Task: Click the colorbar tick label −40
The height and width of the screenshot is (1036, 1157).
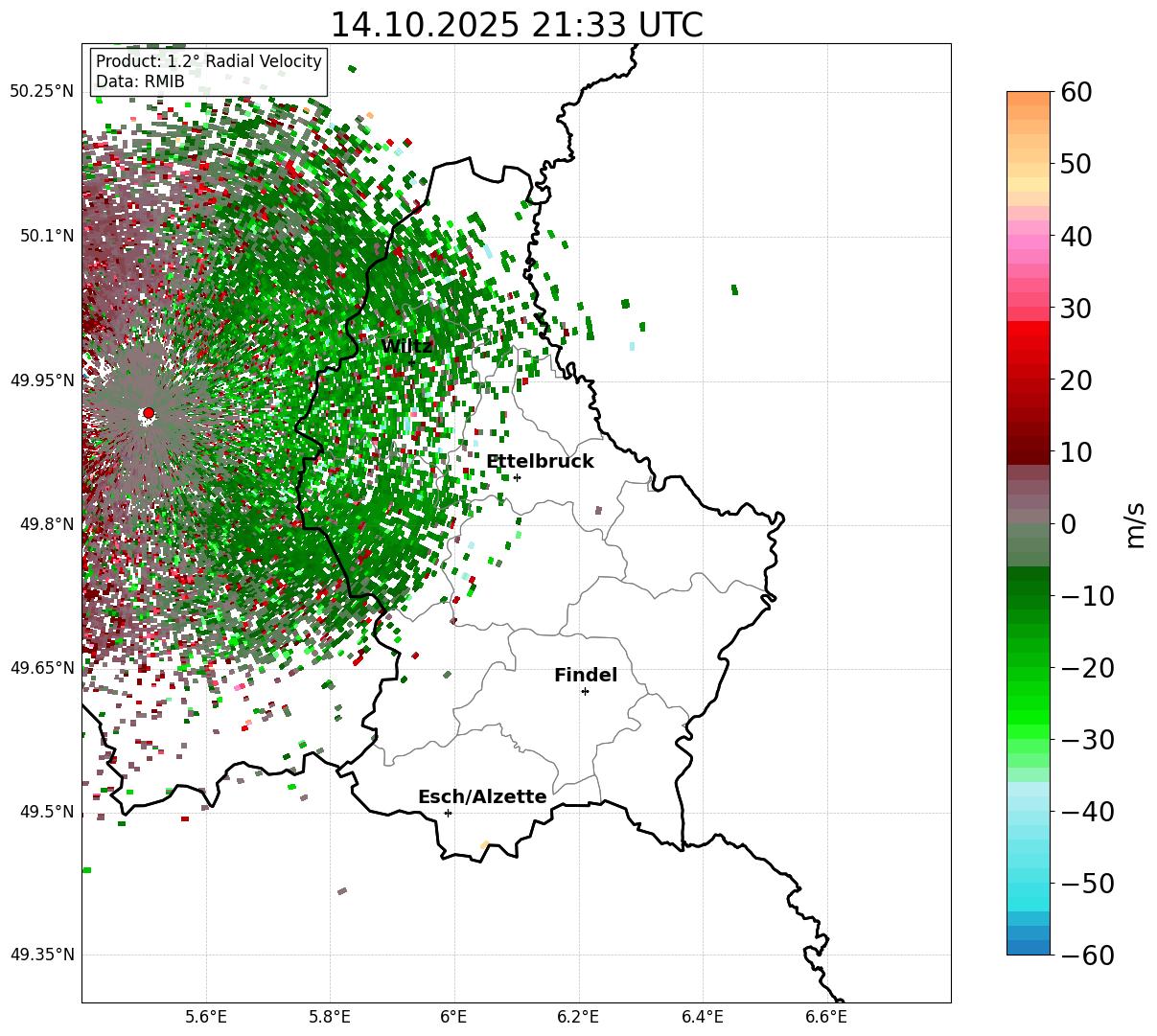Action: click(1086, 811)
